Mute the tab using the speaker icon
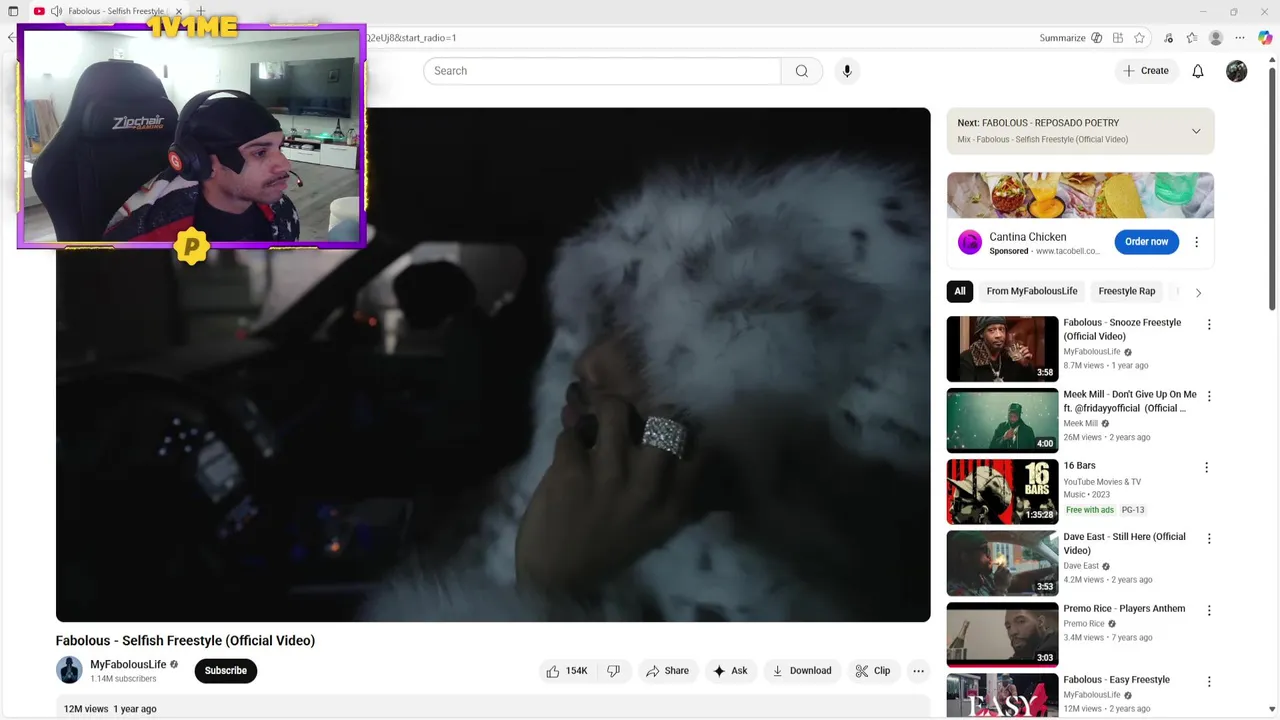Screen dimensions: 1280x720 coord(56,11)
